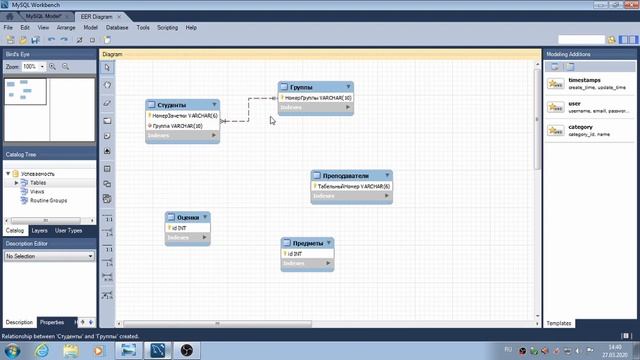The height and width of the screenshot is (360, 640).
Task: Choose the n:m relationship tool
Action: coord(107,277)
